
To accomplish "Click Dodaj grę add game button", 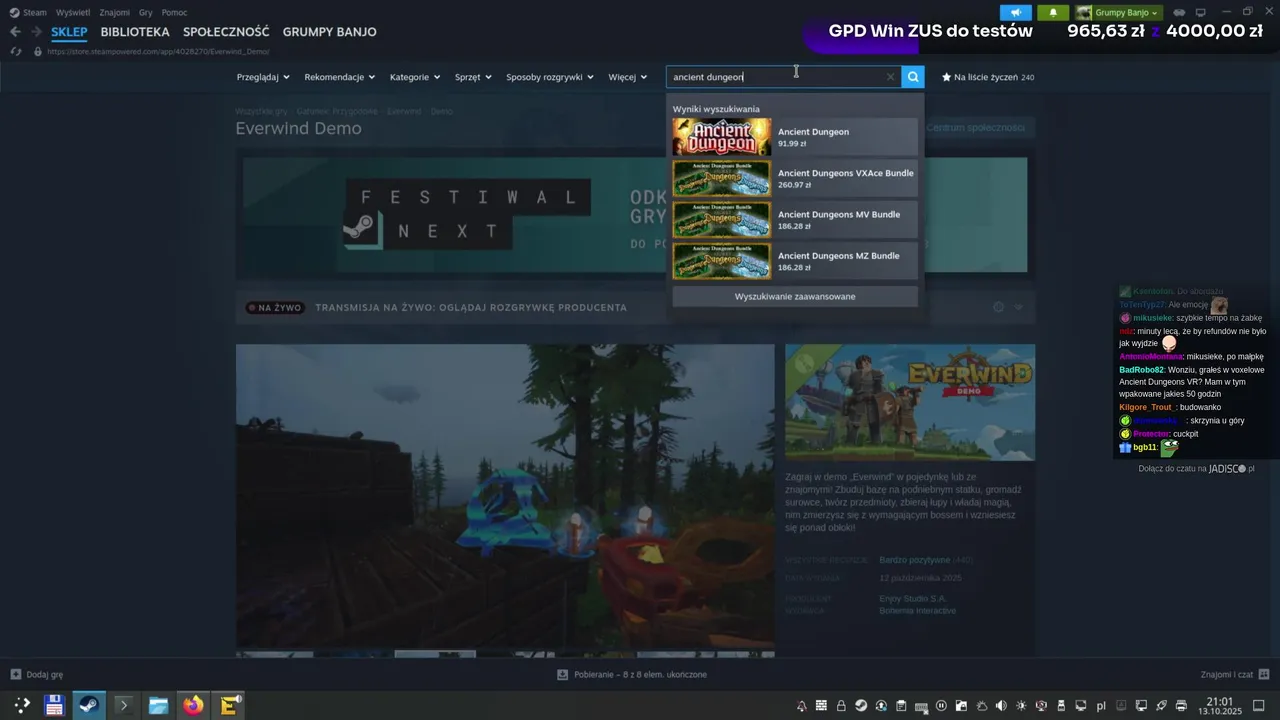I will 37,675.
